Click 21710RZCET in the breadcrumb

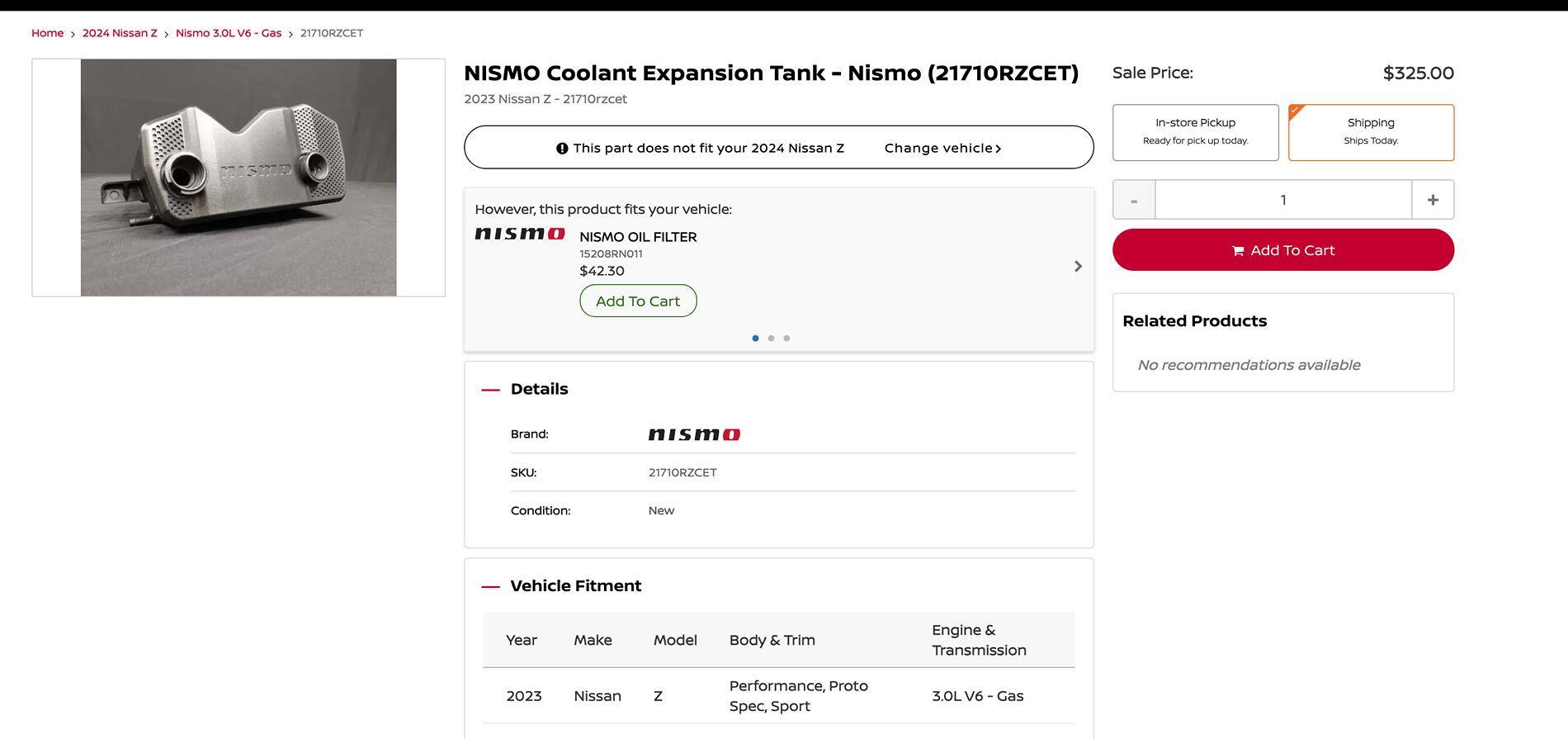332,33
